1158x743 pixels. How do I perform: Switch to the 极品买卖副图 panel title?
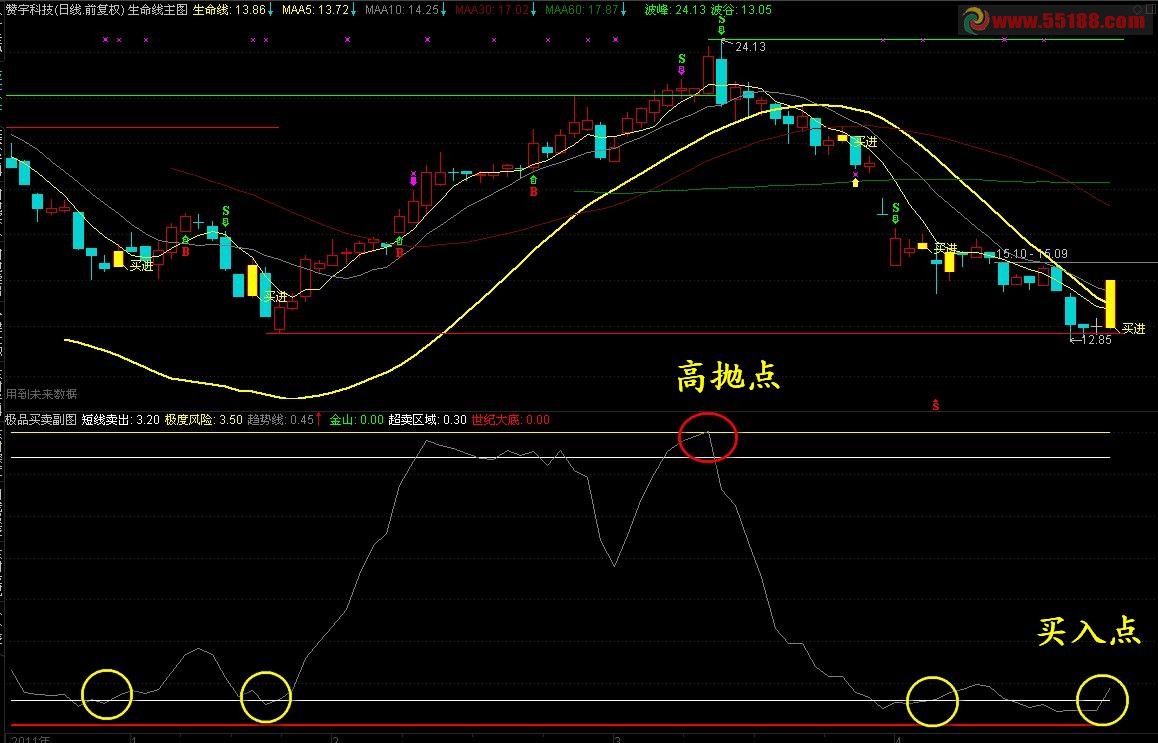click(42, 421)
